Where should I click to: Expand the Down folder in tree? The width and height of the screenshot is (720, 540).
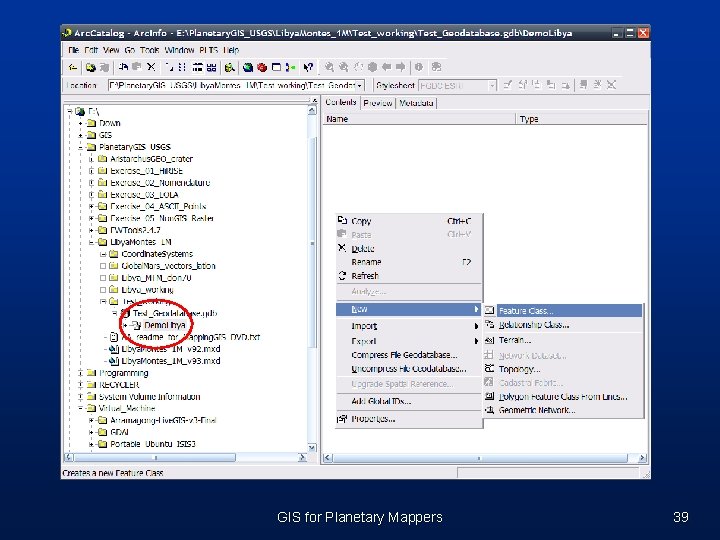coord(80,123)
